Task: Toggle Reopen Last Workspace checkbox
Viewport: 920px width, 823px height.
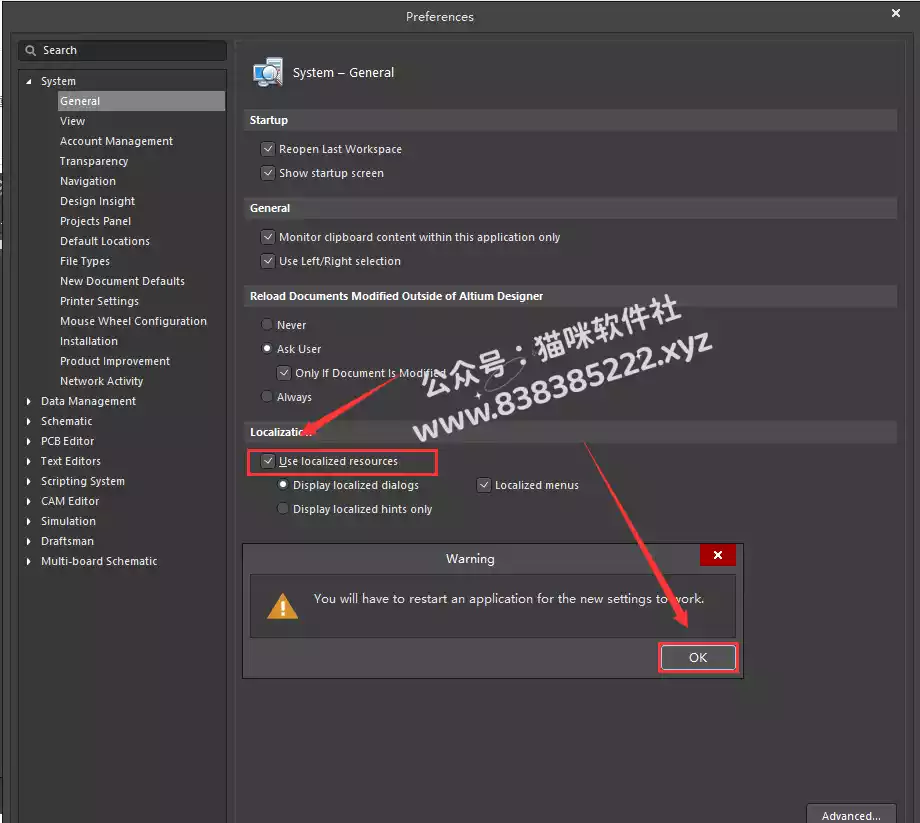Action: point(268,149)
